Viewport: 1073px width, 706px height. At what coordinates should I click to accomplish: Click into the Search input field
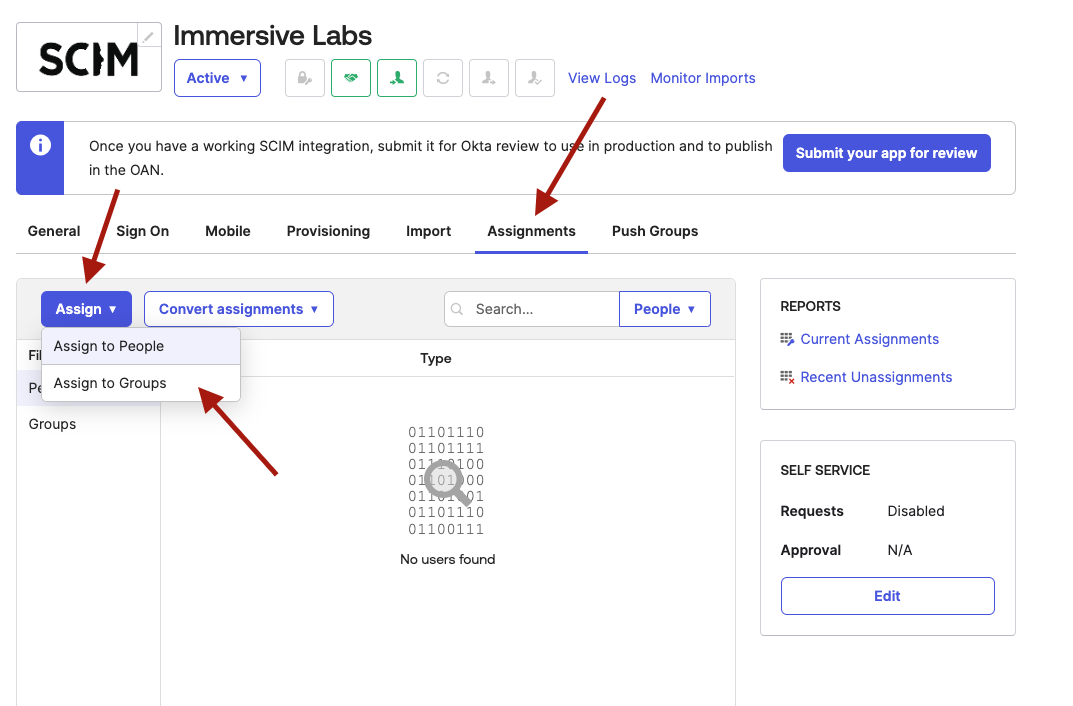coord(532,309)
